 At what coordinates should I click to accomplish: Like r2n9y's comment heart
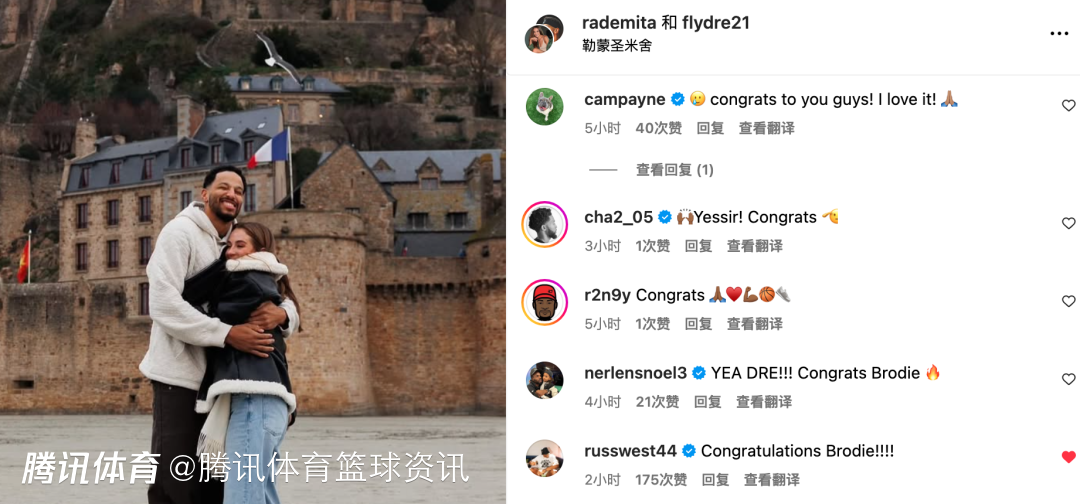pyautogui.click(x=1068, y=301)
